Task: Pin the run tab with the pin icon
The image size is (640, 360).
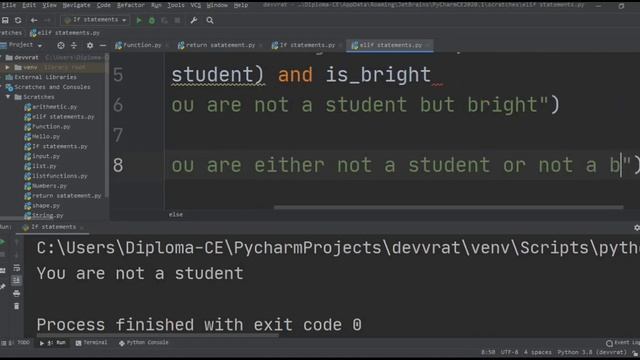Action: pyautogui.click(x=2, y=287)
